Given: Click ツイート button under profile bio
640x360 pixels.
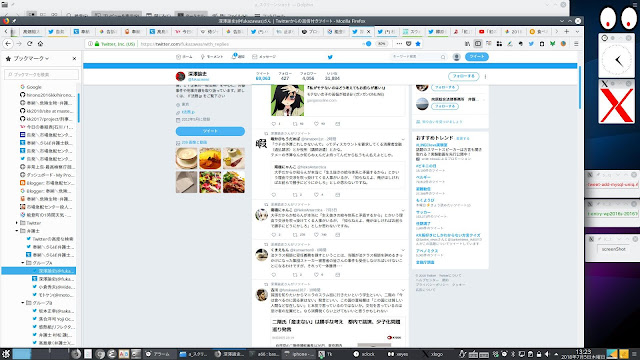Looking at the screenshot, I should pyautogui.click(x=210, y=131).
